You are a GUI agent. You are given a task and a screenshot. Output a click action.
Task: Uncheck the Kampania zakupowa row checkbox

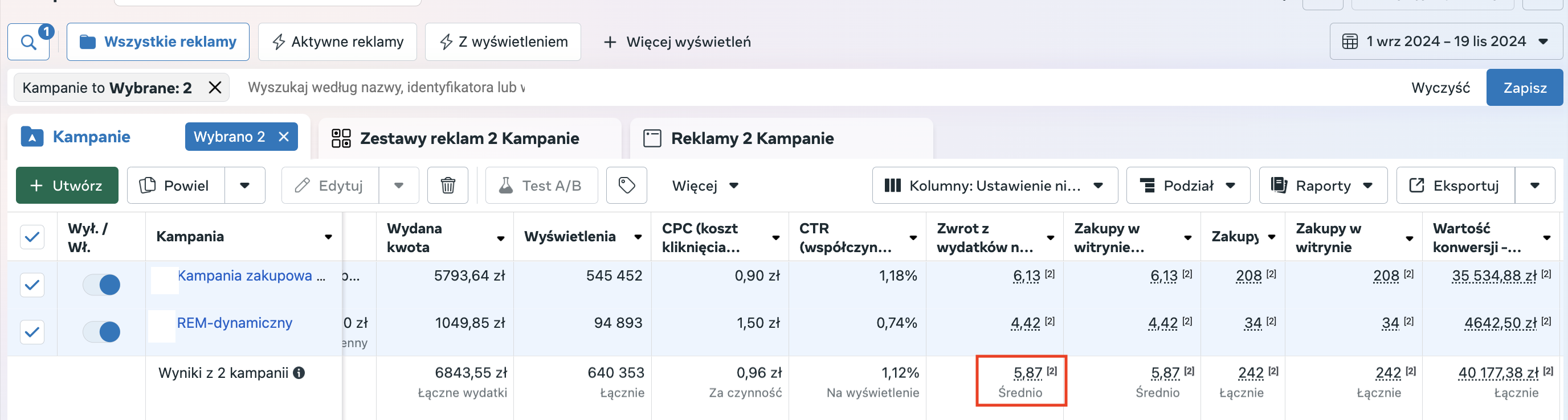pos(32,285)
